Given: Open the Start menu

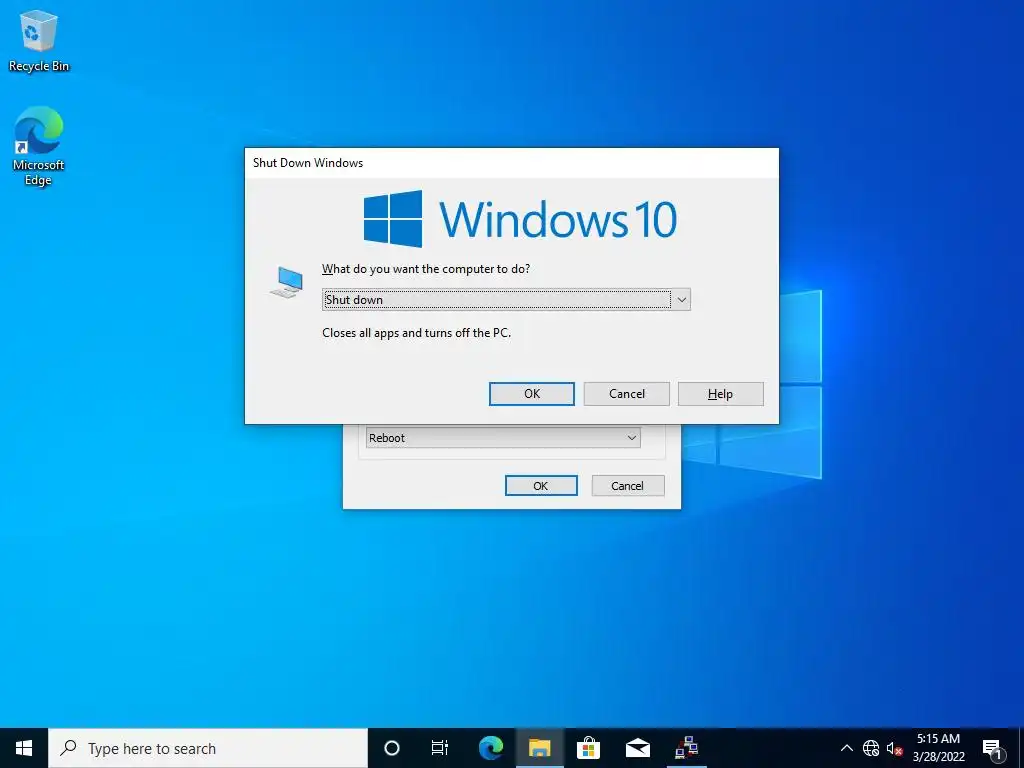Looking at the screenshot, I should (x=24, y=748).
